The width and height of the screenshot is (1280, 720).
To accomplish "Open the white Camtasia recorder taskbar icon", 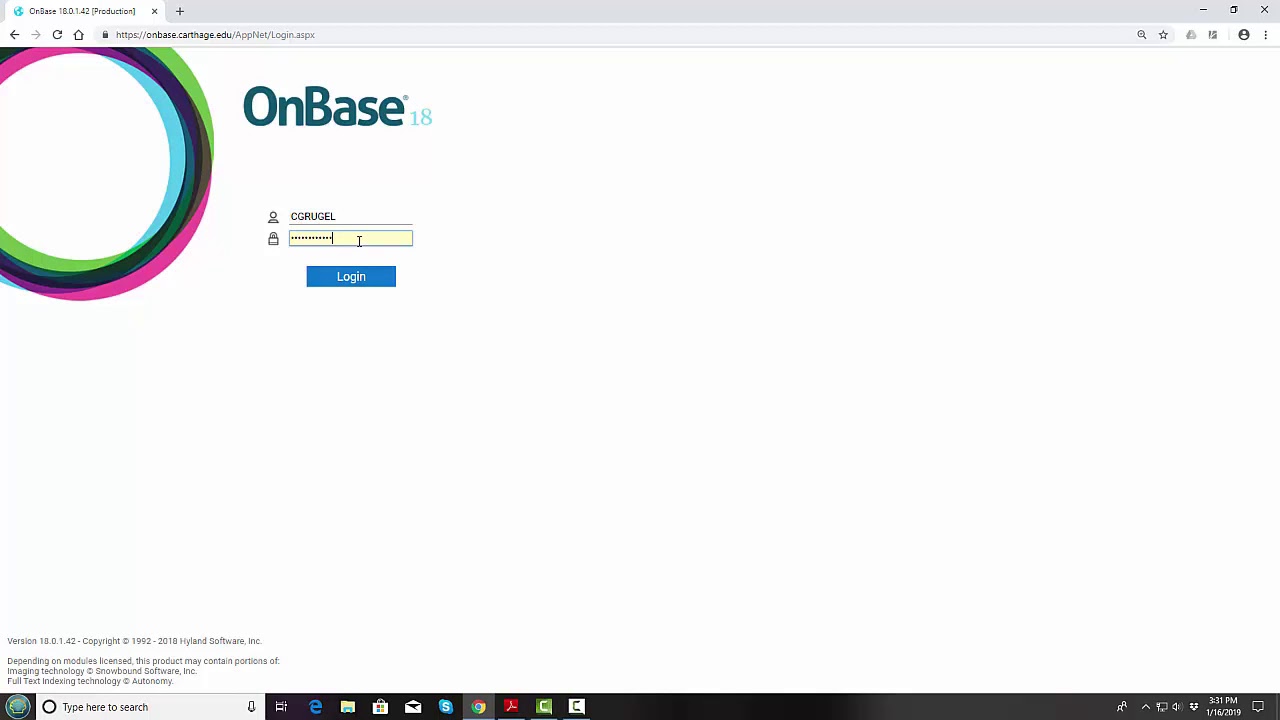I will [x=577, y=707].
